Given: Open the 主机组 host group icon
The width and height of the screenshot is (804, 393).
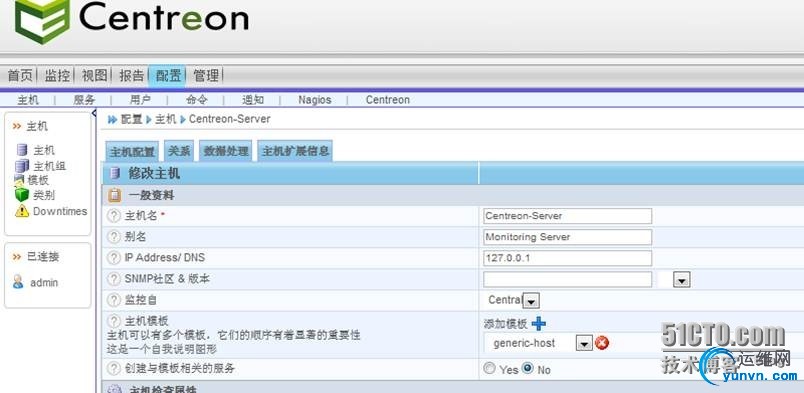Looking at the screenshot, I should pos(22,166).
